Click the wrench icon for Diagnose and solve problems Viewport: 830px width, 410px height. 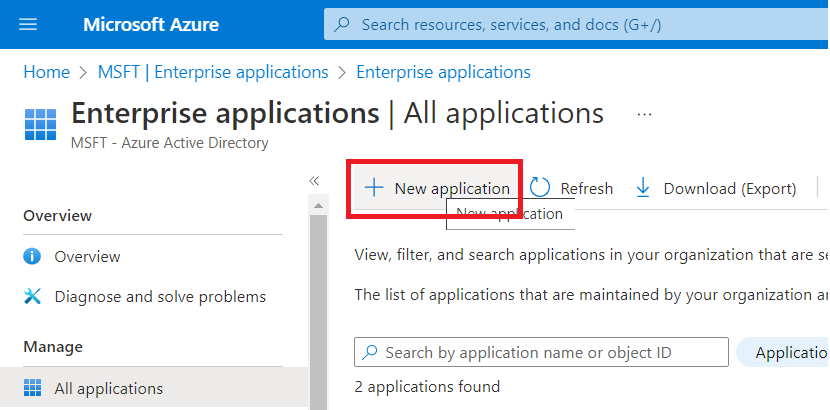[x=32, y=296]
